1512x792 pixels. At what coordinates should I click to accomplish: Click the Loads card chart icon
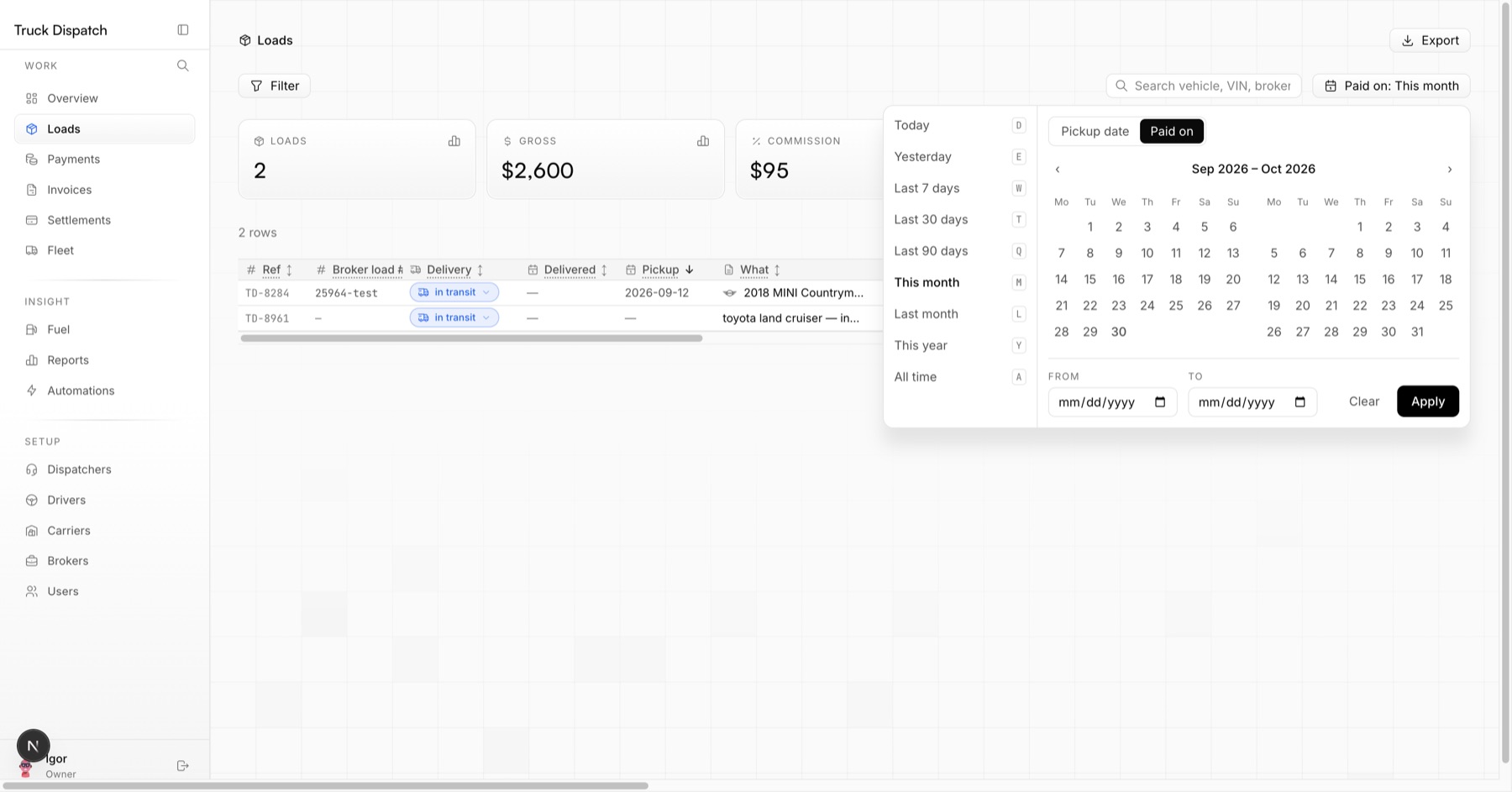click(x=454, y=141)
